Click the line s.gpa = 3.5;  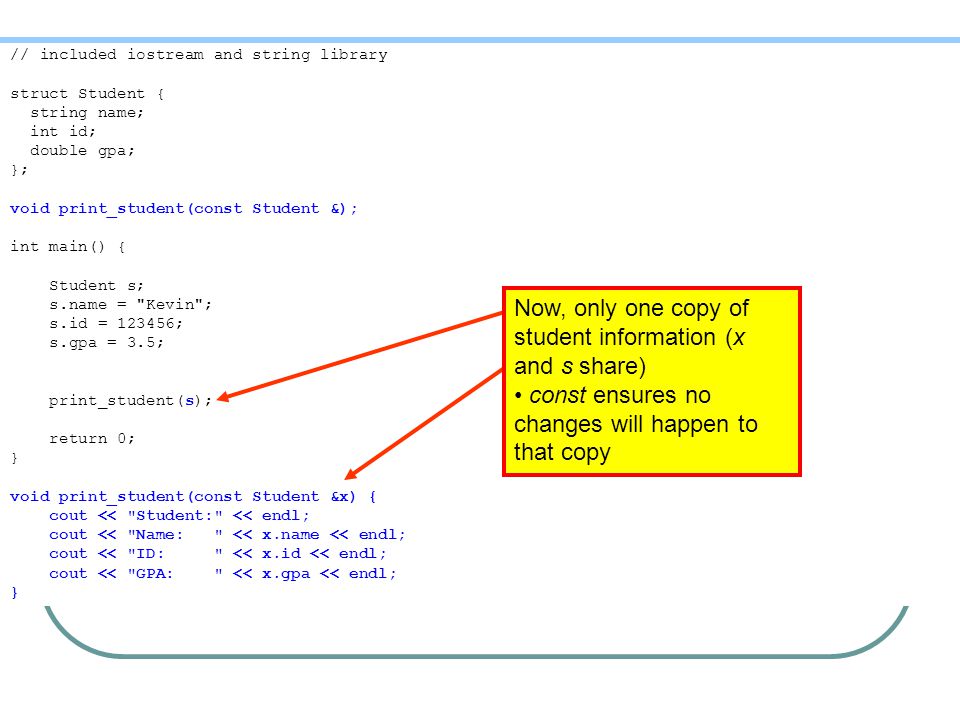[107, 342]
